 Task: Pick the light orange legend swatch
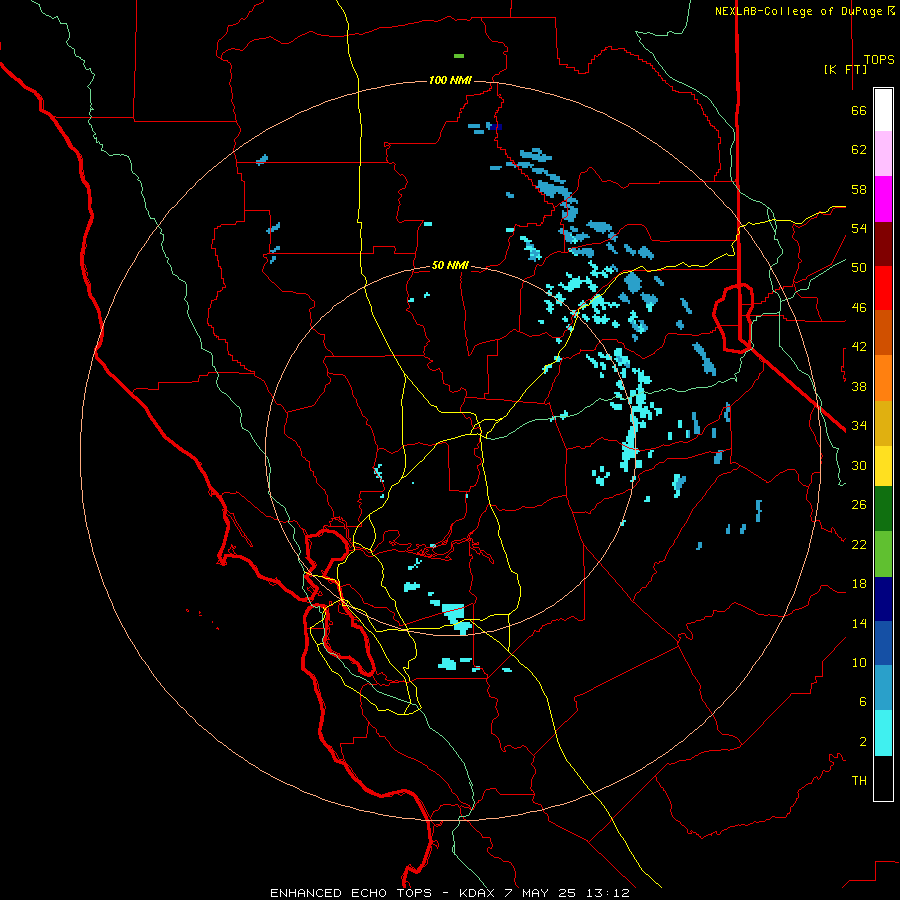coord(883,378)
